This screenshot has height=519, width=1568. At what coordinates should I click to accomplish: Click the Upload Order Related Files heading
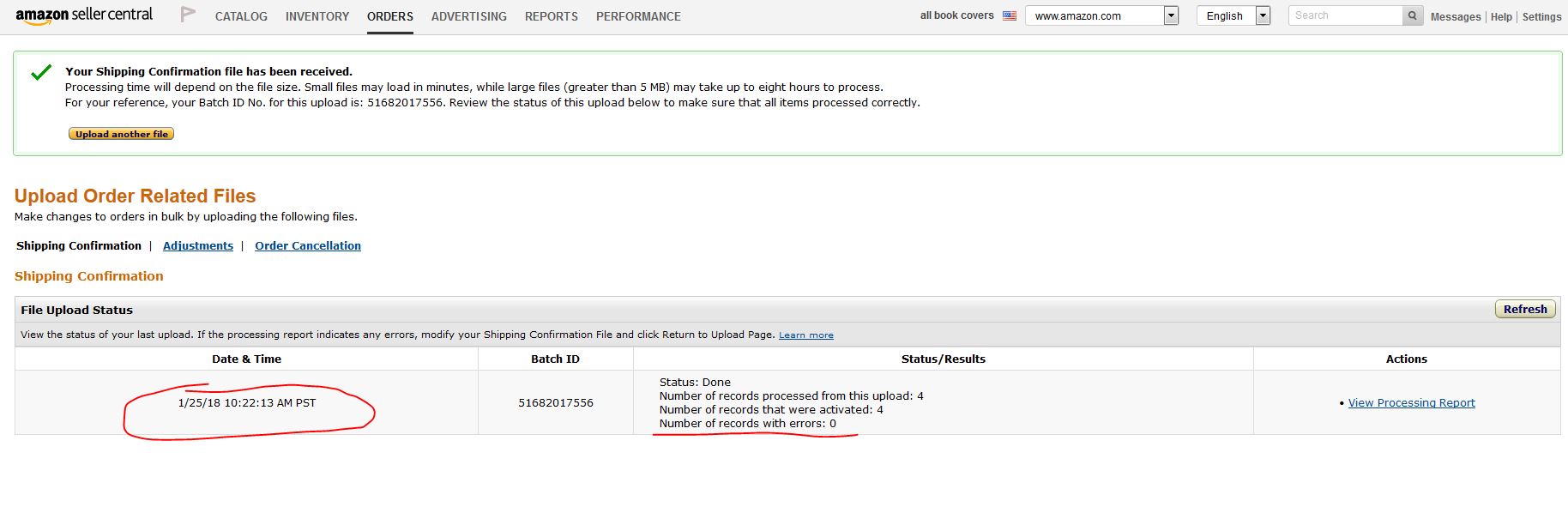pyautogui.click(x=136, y=196)
